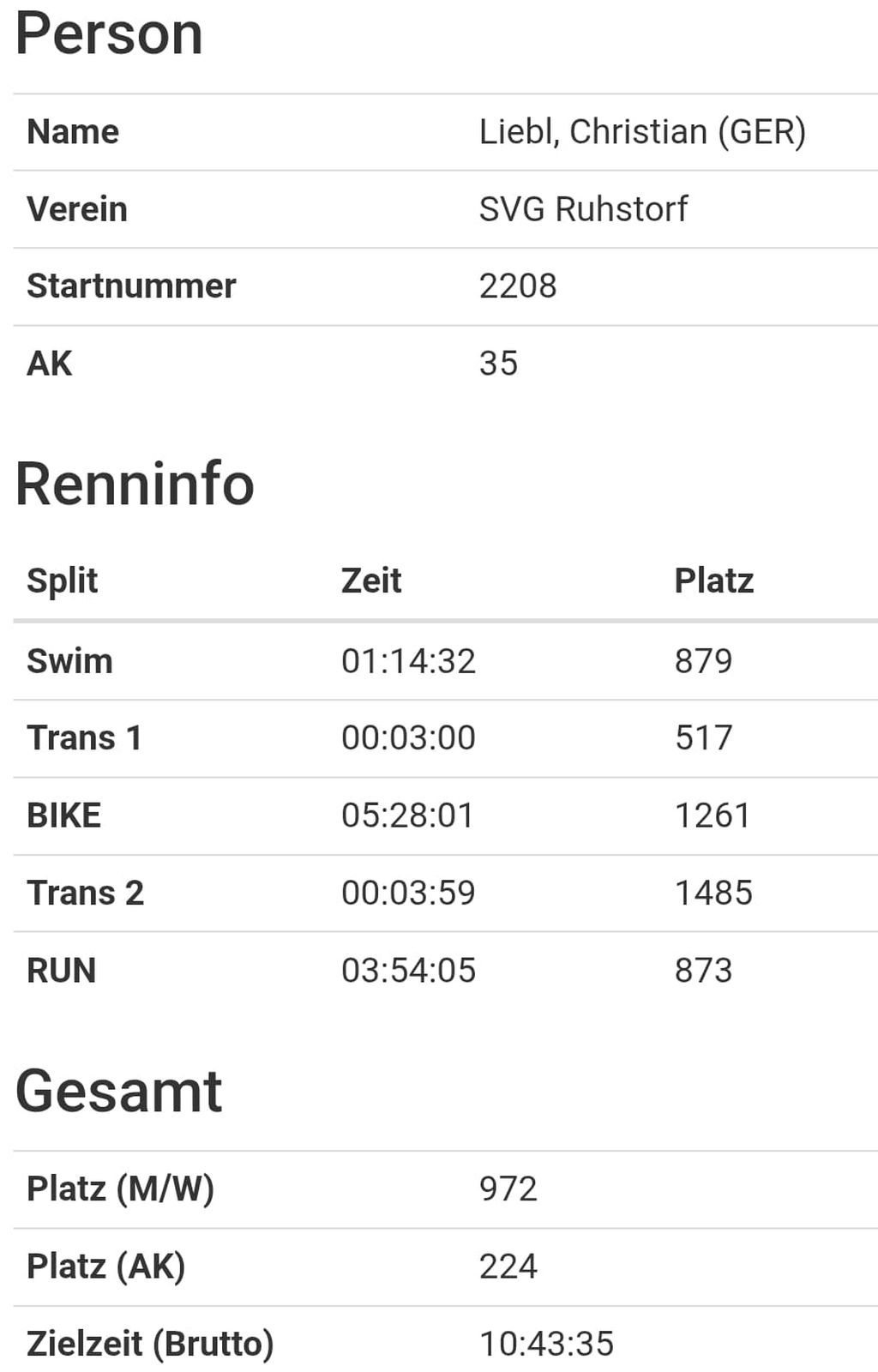This screenshot has width=878, height=1372.
Task: Click the Platz (AK) value 224
Action: click(x=508, y=1267)
